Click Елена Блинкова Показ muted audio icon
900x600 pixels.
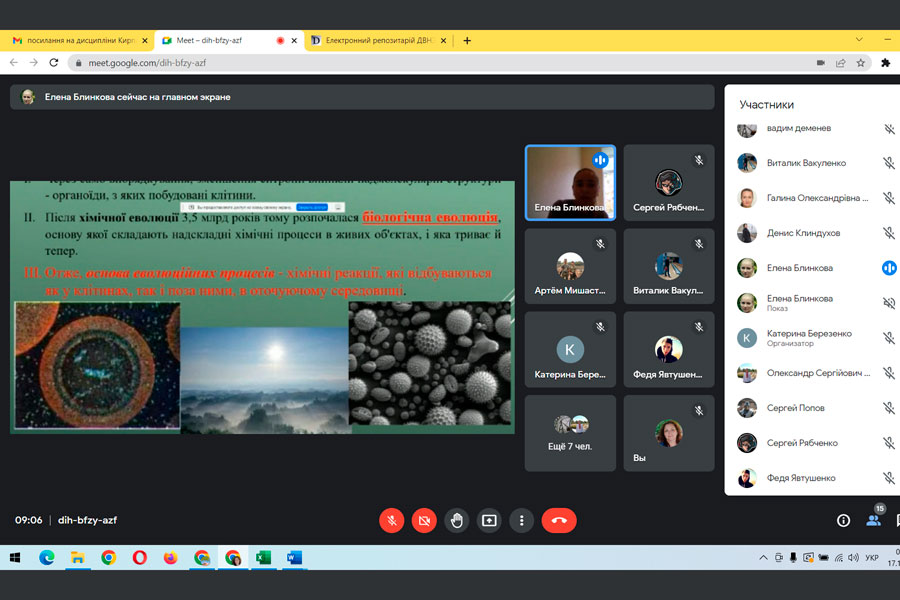tap(889, 303)
